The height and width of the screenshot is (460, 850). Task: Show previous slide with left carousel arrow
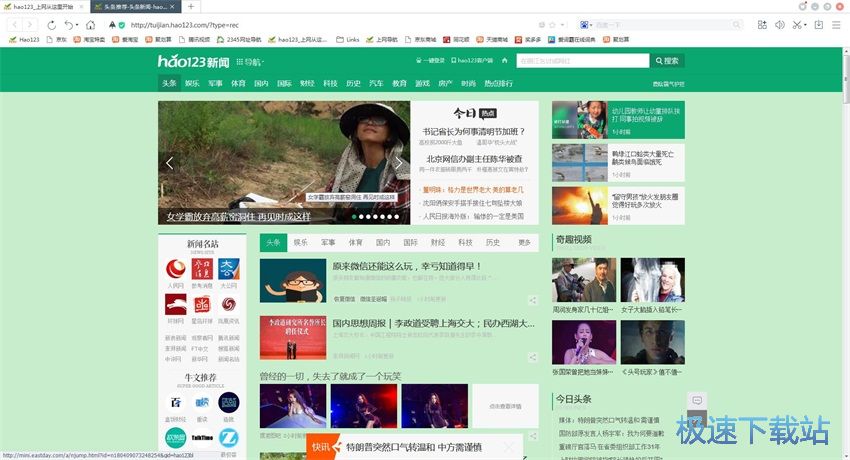click(170, 163)
